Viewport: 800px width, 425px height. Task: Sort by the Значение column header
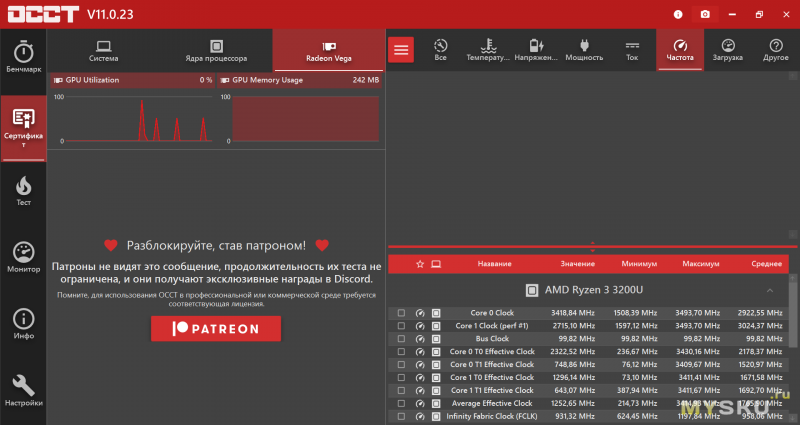[x=578, y=264]
